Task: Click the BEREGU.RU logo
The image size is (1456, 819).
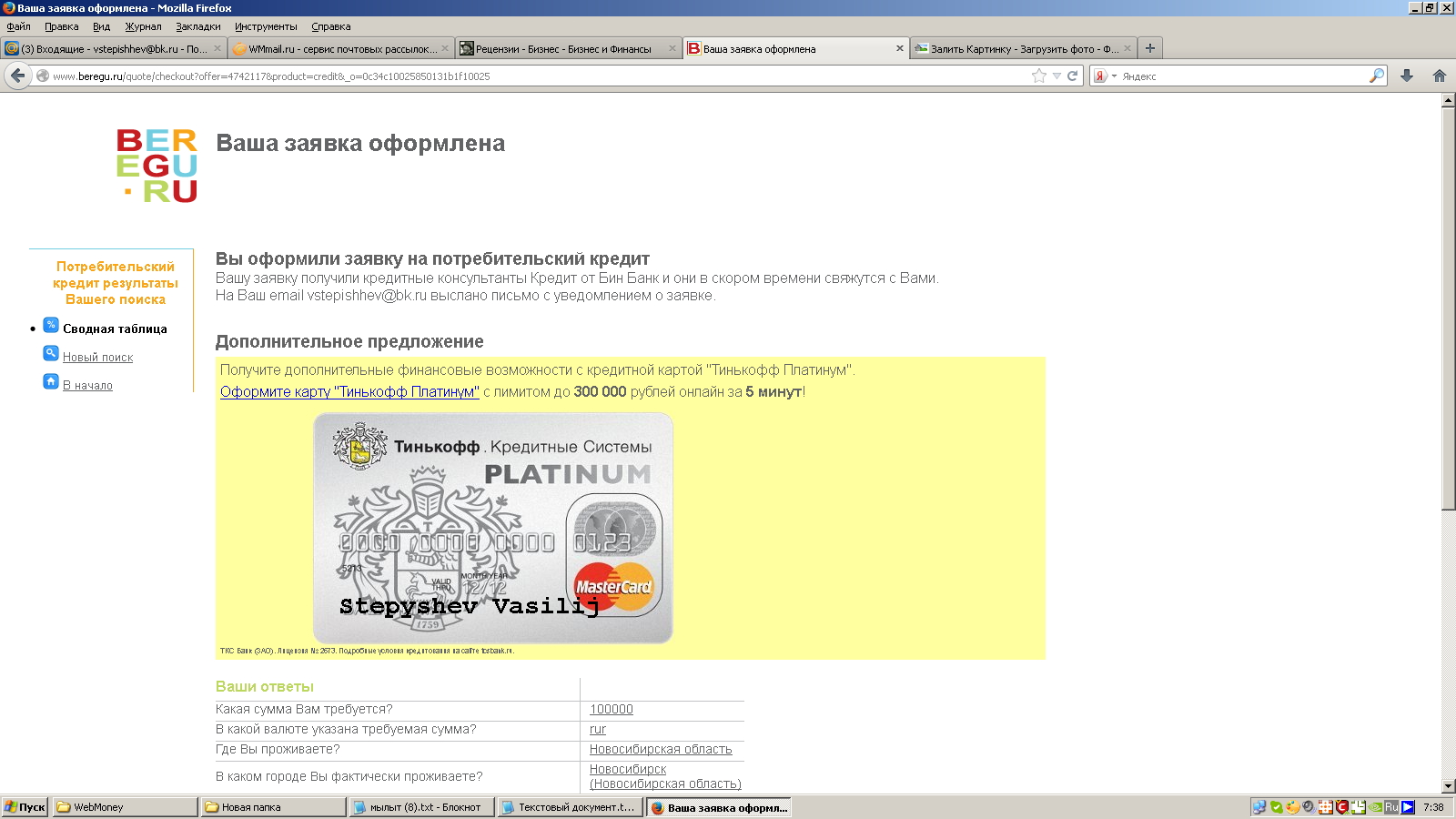Action: (x=157, y=166)
